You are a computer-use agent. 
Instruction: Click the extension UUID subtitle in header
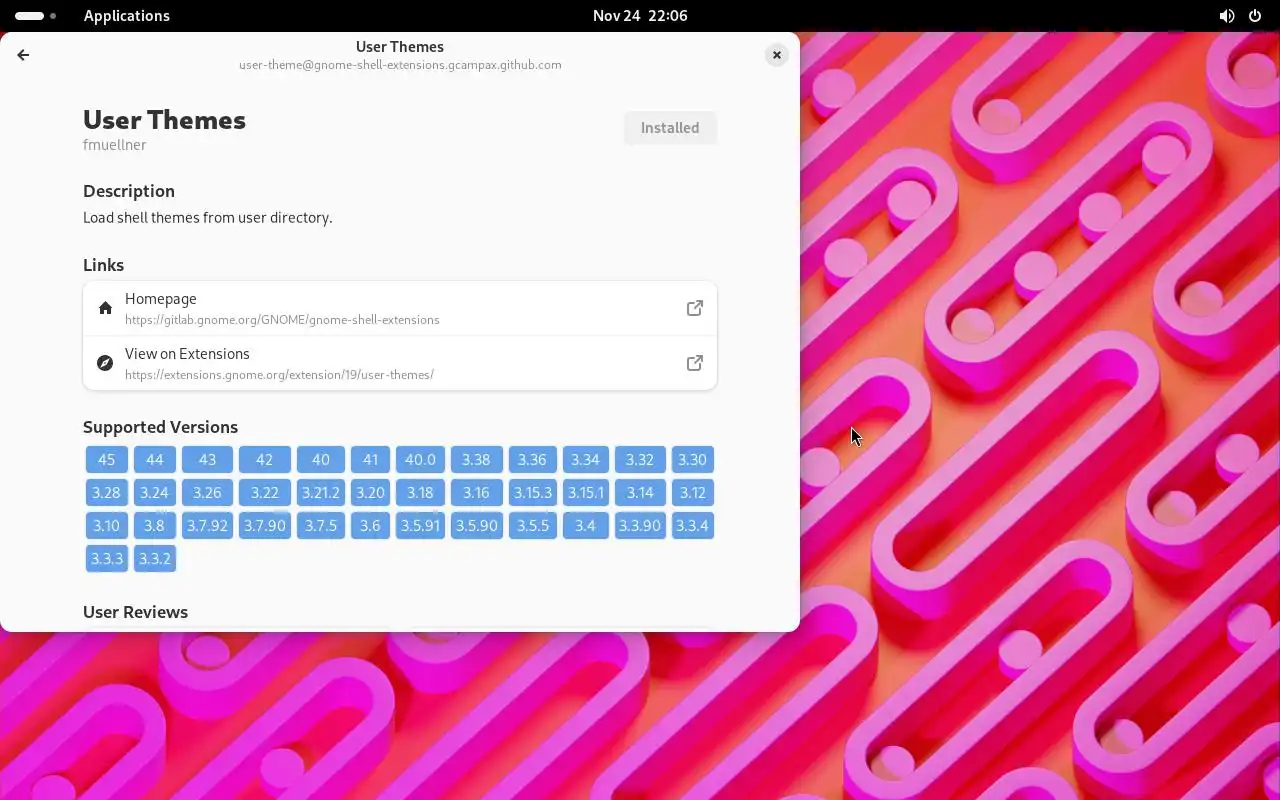[400, 65]
